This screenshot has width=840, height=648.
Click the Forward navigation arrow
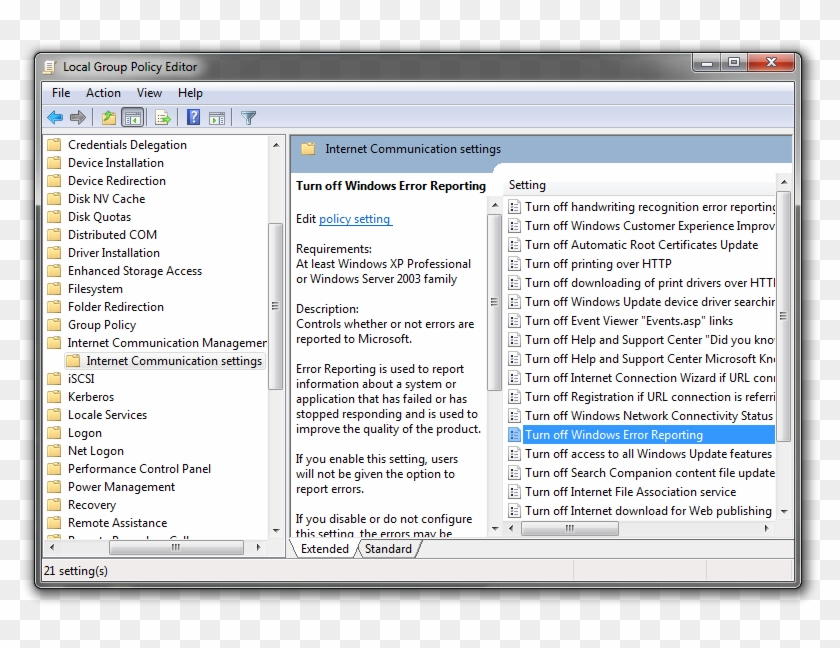click(x=79, y=117)
